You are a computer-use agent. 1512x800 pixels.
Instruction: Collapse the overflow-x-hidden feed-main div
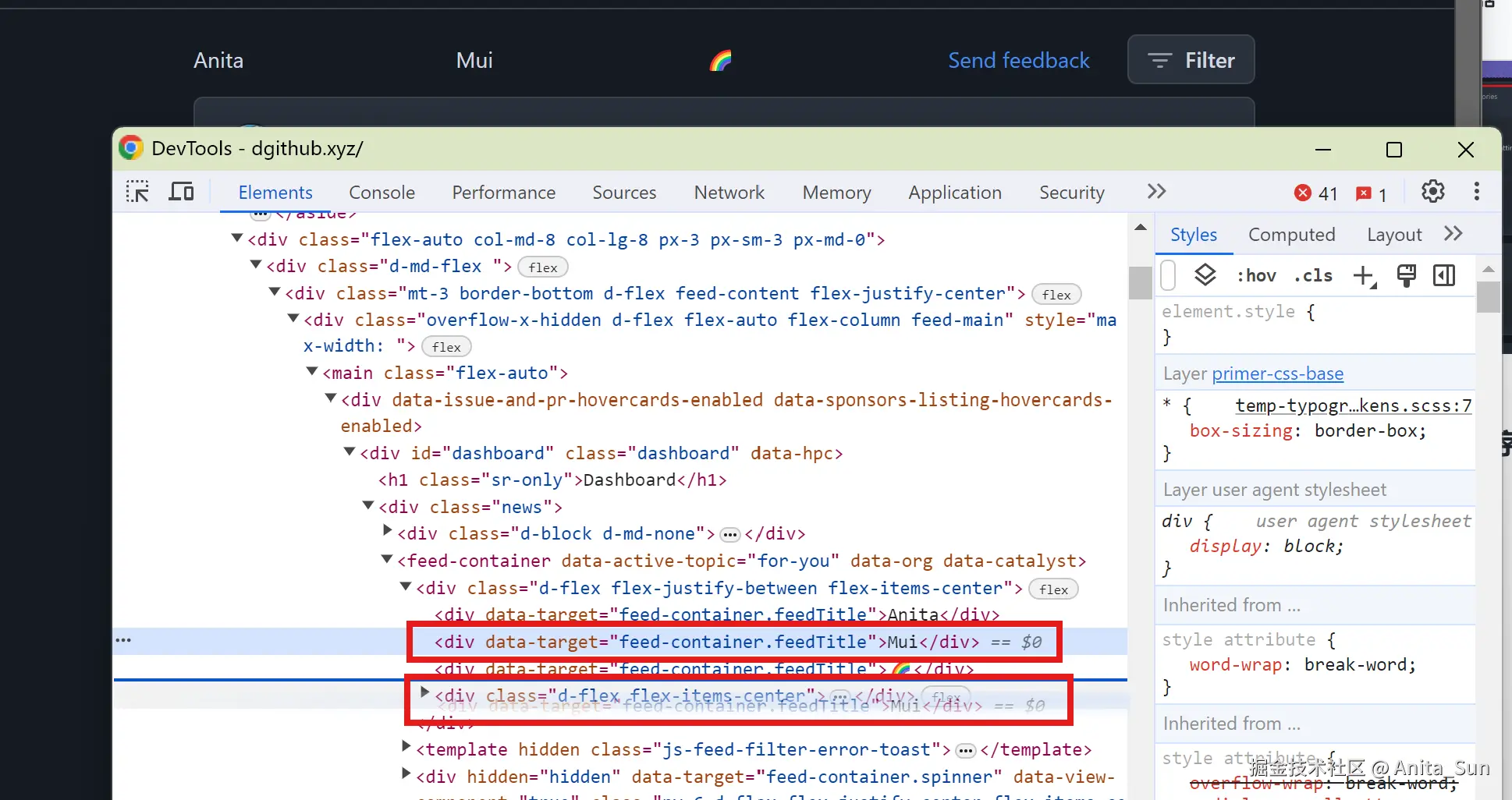(293, 319)
